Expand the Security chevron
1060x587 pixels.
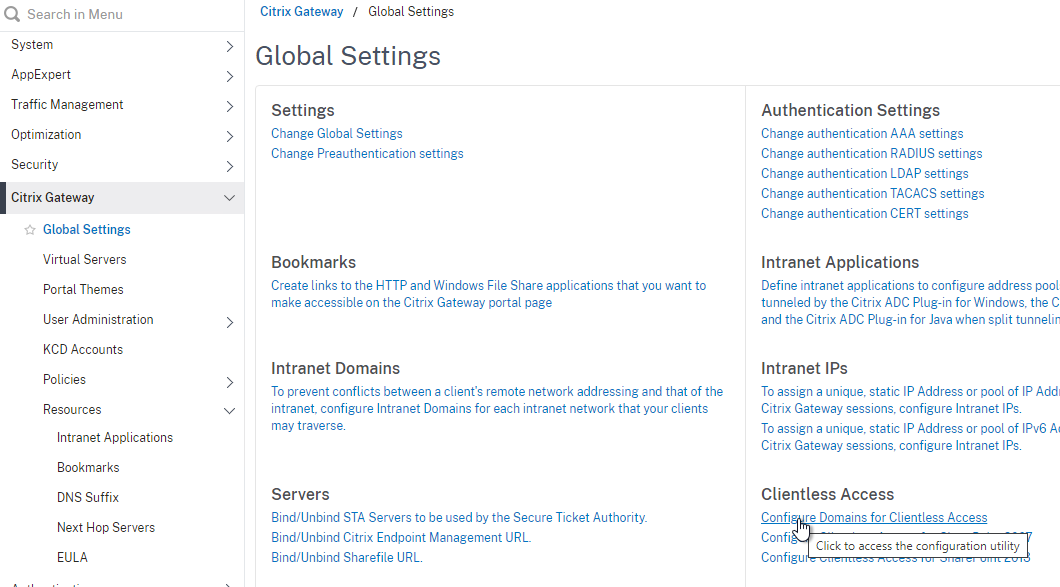click(x=229, y=166)
